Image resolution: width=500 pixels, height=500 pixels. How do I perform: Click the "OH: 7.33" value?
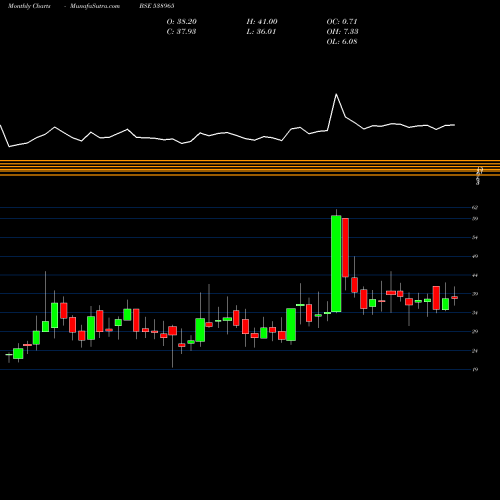(342, 32)
